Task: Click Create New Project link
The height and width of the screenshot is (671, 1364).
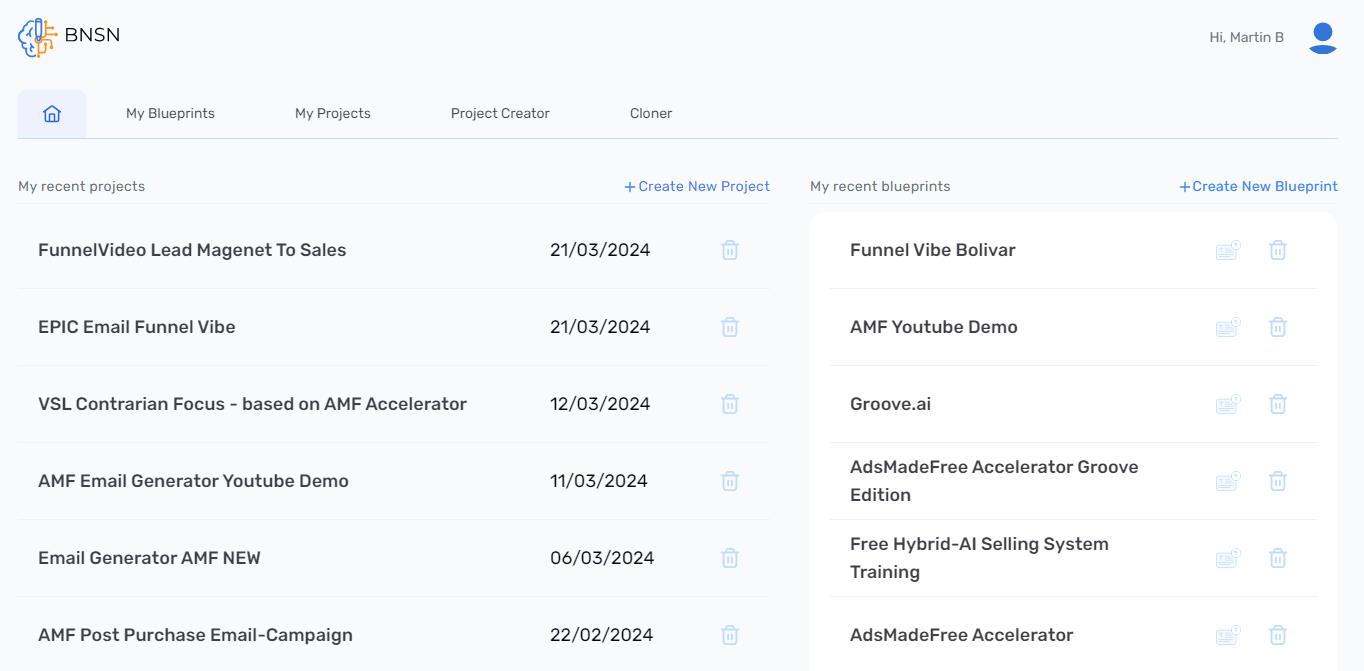Action: tap(697, 186)
